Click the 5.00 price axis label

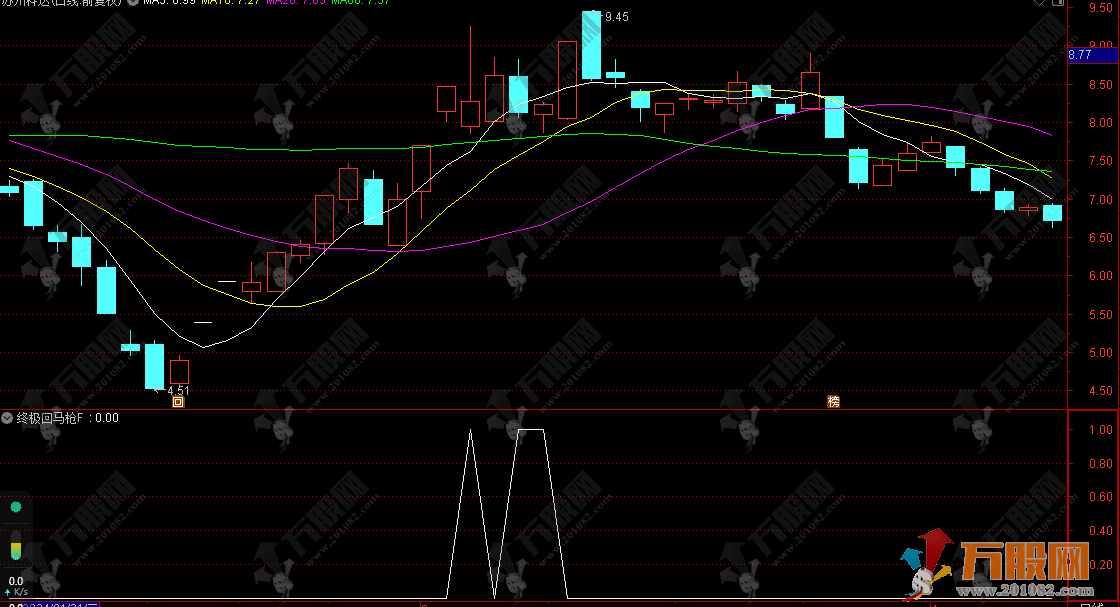[x=1101, y=353]
